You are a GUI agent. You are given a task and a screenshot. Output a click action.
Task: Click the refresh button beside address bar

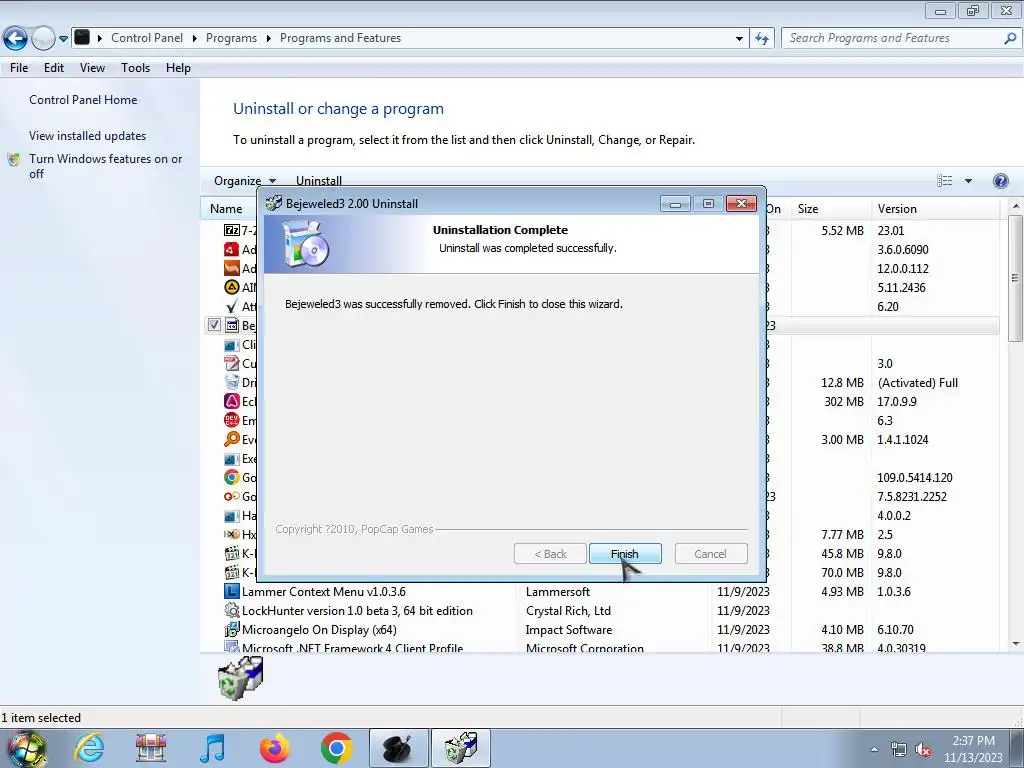pyautogui.click(x=762, y=39)
